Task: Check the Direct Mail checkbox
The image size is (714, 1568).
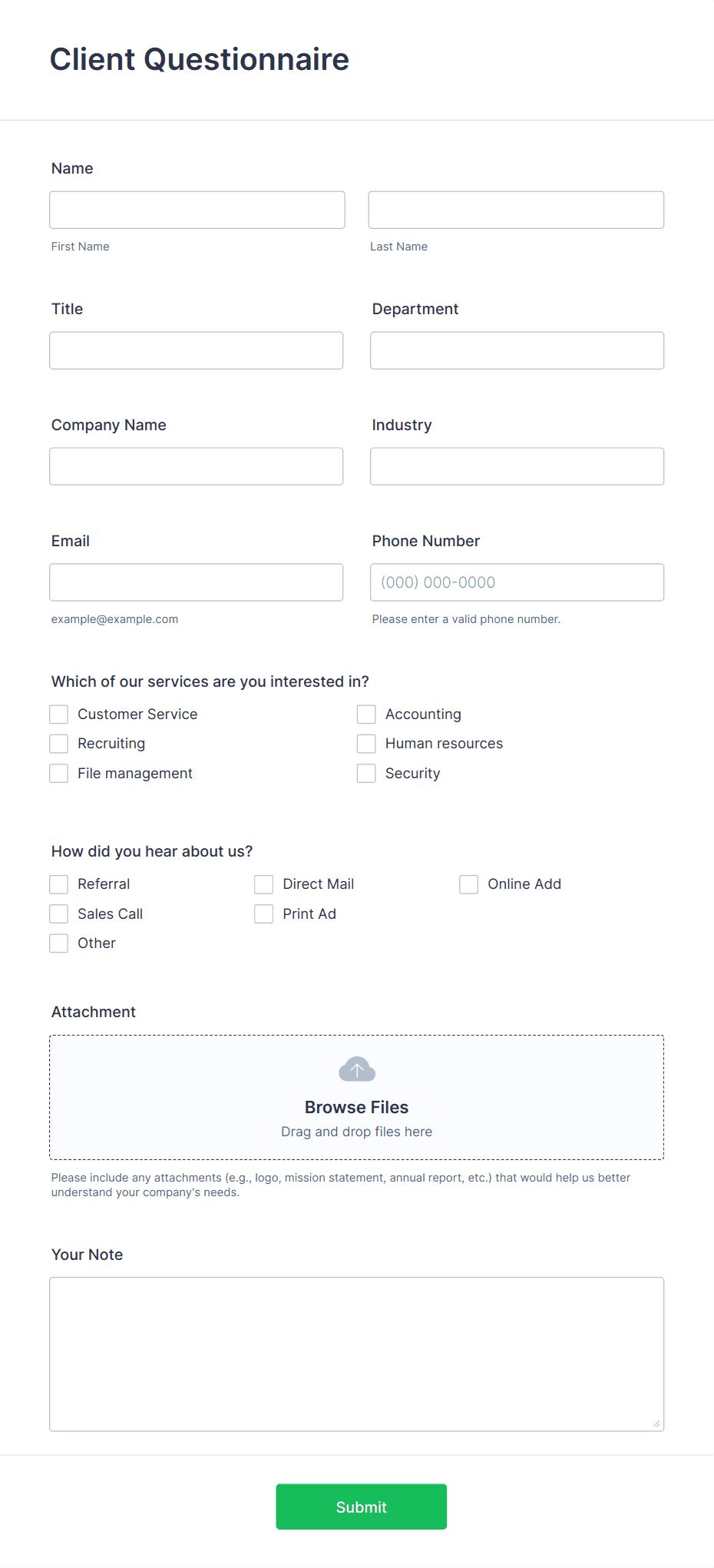Action: [263, 883]
